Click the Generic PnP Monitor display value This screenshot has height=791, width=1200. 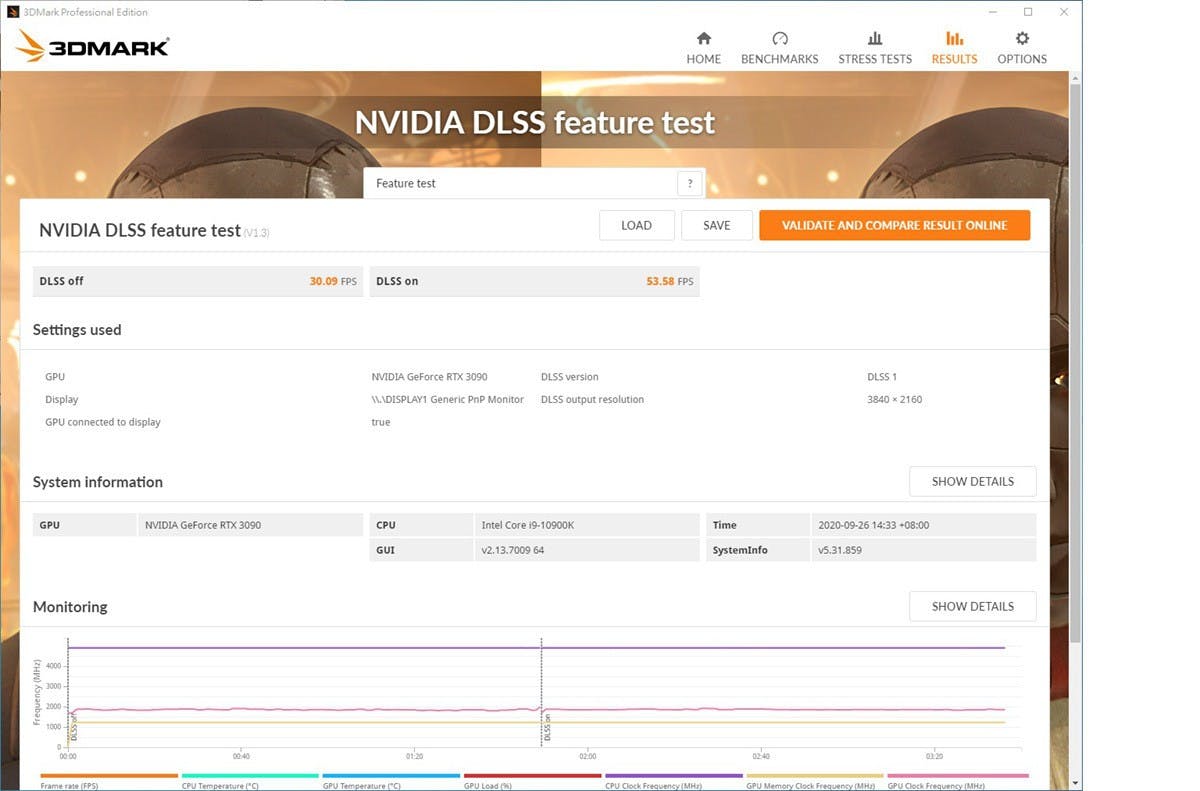click(448, 399)
